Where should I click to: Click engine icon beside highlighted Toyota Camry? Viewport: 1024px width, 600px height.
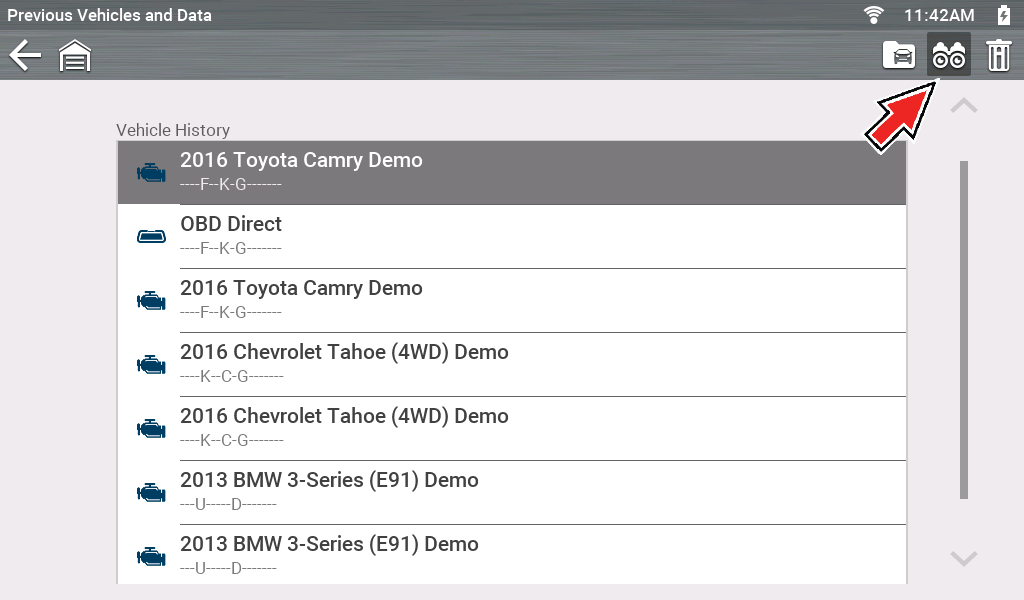pyautogui.click(x=151, y=172)
